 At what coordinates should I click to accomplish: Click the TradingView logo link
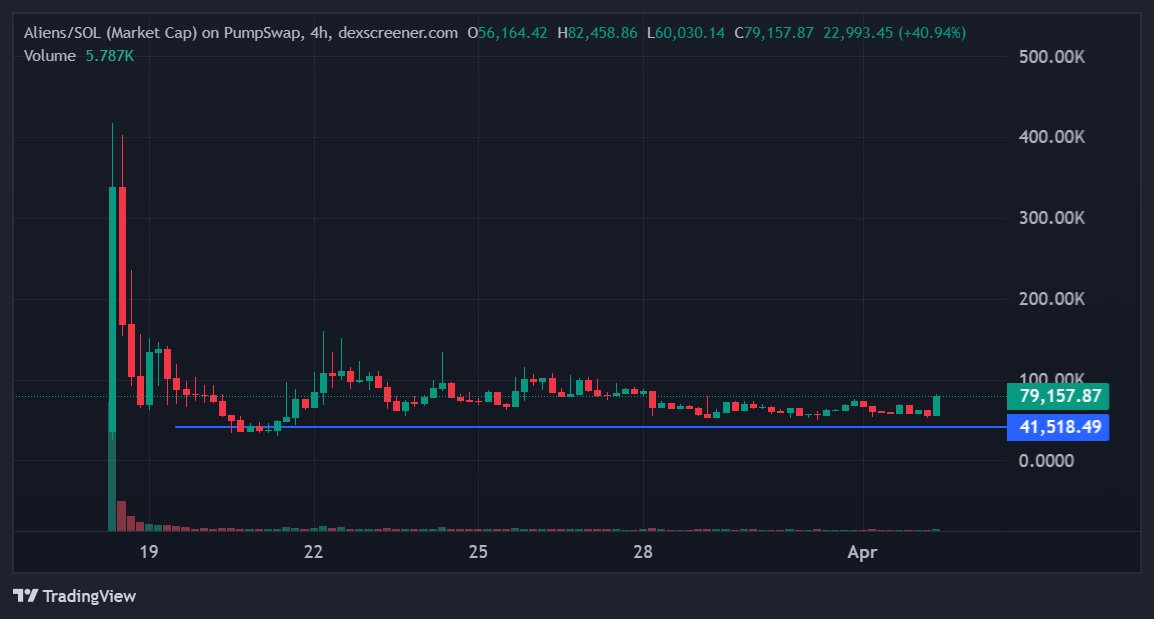point(74,596)
